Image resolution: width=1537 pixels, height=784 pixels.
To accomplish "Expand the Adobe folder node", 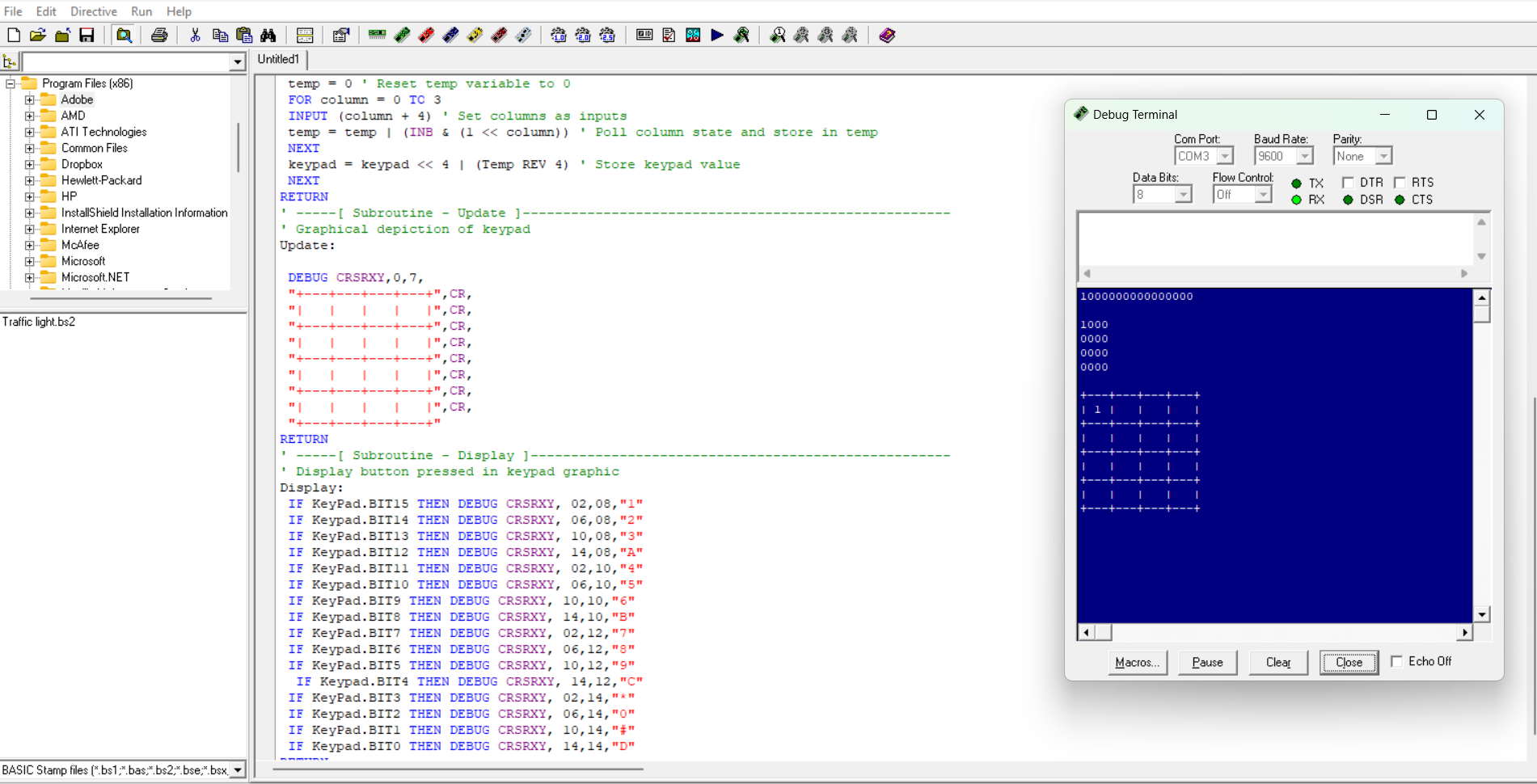I will click(29, 99).
